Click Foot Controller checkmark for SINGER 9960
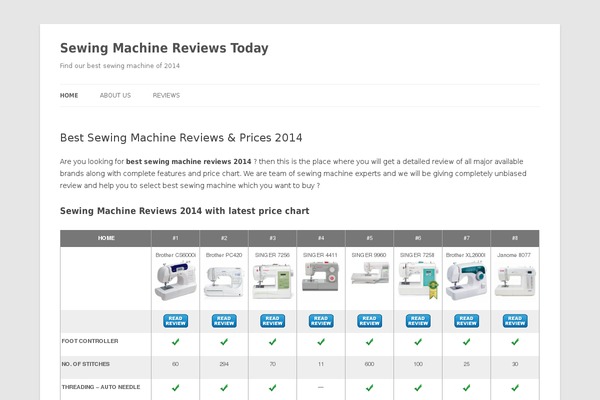 point(370,342)
